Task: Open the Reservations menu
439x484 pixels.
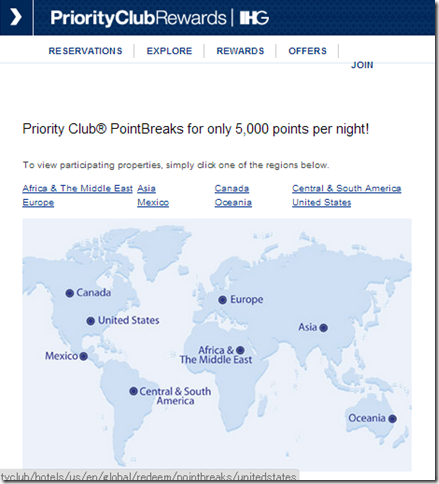Action: (86, 51)
